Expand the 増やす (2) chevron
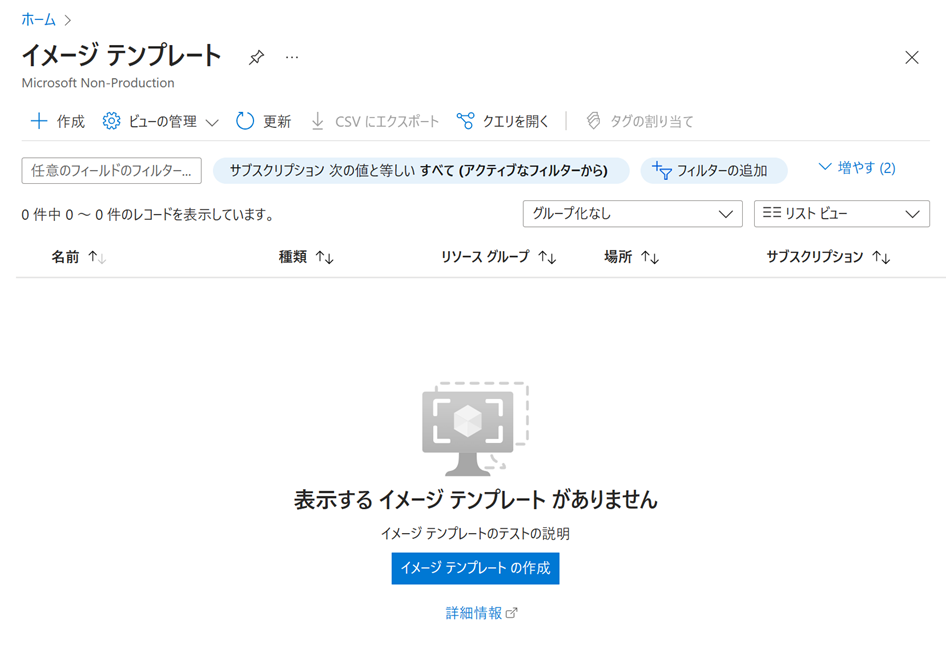This screenshot has height=653, width=946. click(856, 168)
